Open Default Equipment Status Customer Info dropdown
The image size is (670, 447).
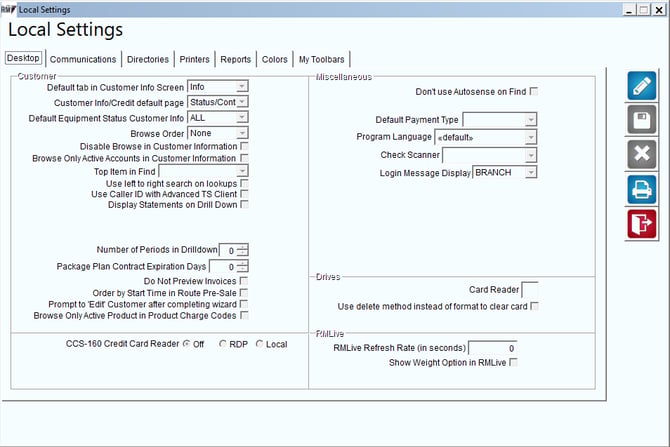242,118
